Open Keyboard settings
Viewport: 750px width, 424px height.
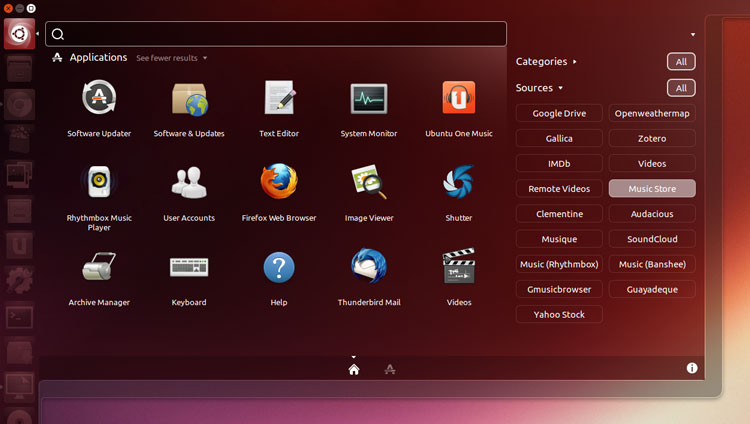point(189,267)
